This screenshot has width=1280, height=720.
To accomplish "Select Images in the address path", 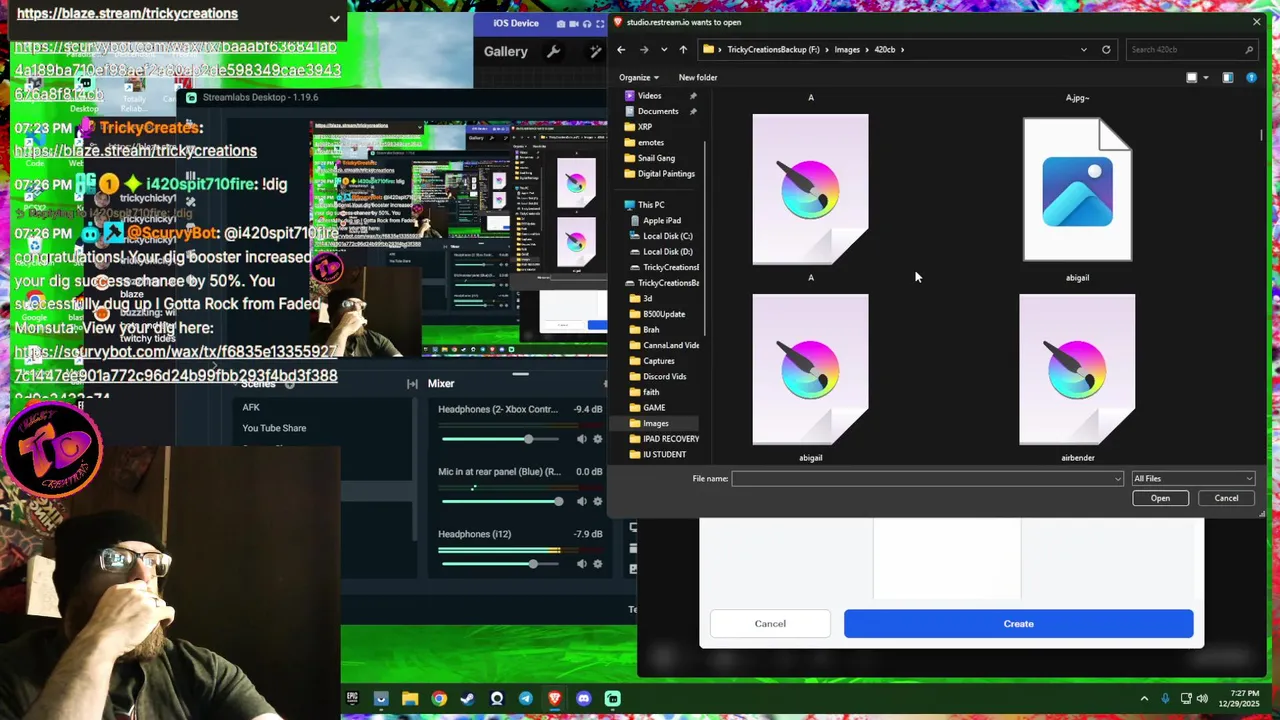I will [x=847, y=49].
